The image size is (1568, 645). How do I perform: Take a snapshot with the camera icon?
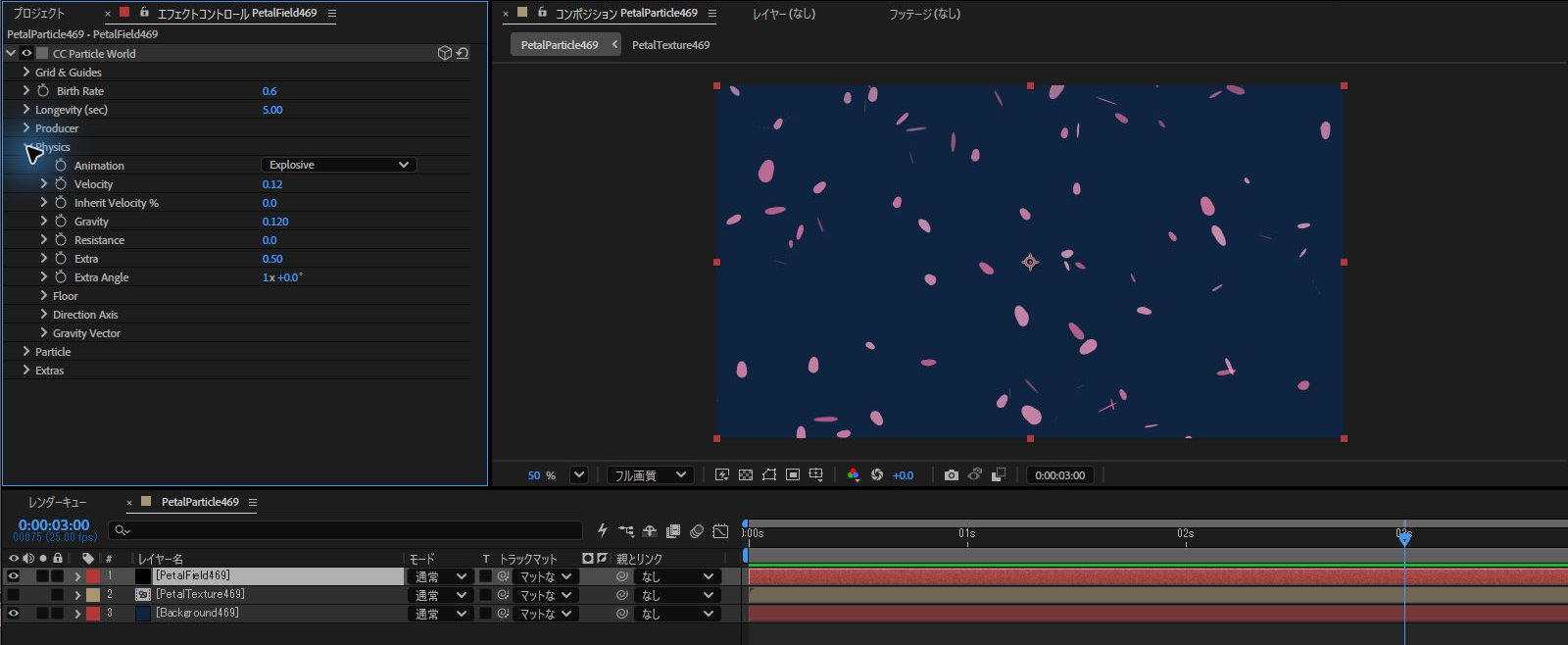[951, 474]
